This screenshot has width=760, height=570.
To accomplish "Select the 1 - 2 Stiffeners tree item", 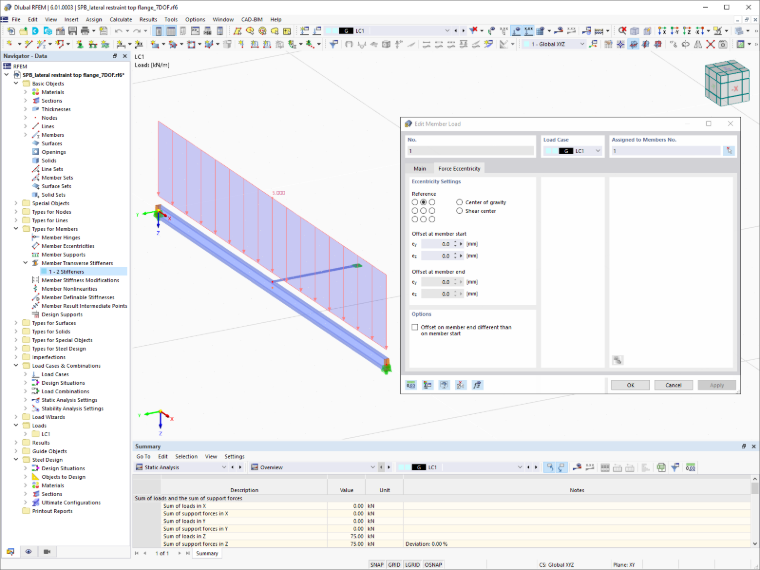I will point(66,272).
